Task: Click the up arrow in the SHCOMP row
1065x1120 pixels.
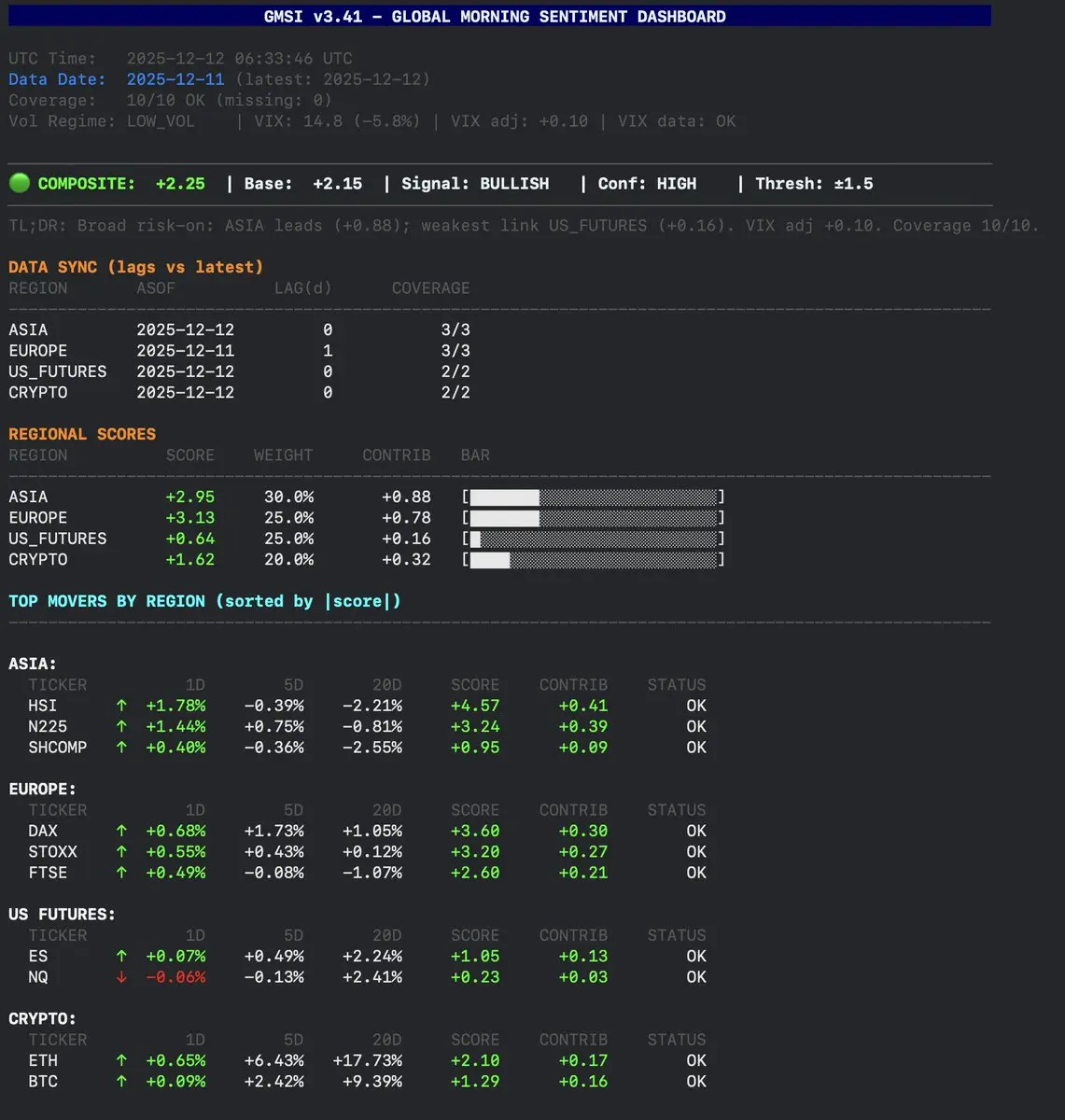Action: (x=121, y=748)
